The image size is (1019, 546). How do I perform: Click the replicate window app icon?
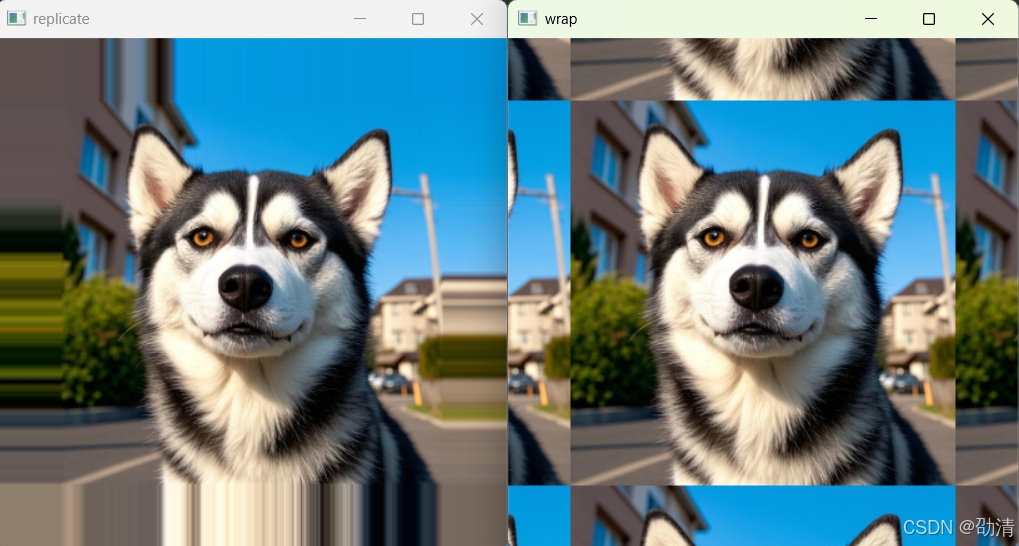(x=16, y=19)
